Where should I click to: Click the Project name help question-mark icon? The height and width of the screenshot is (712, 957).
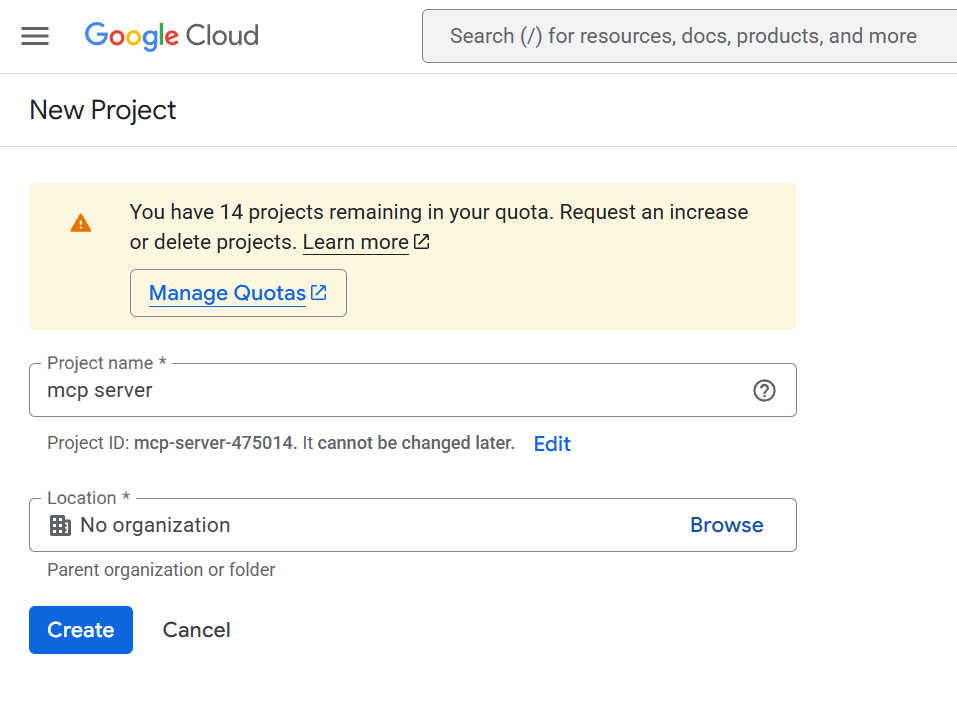[x=764, y=391]
